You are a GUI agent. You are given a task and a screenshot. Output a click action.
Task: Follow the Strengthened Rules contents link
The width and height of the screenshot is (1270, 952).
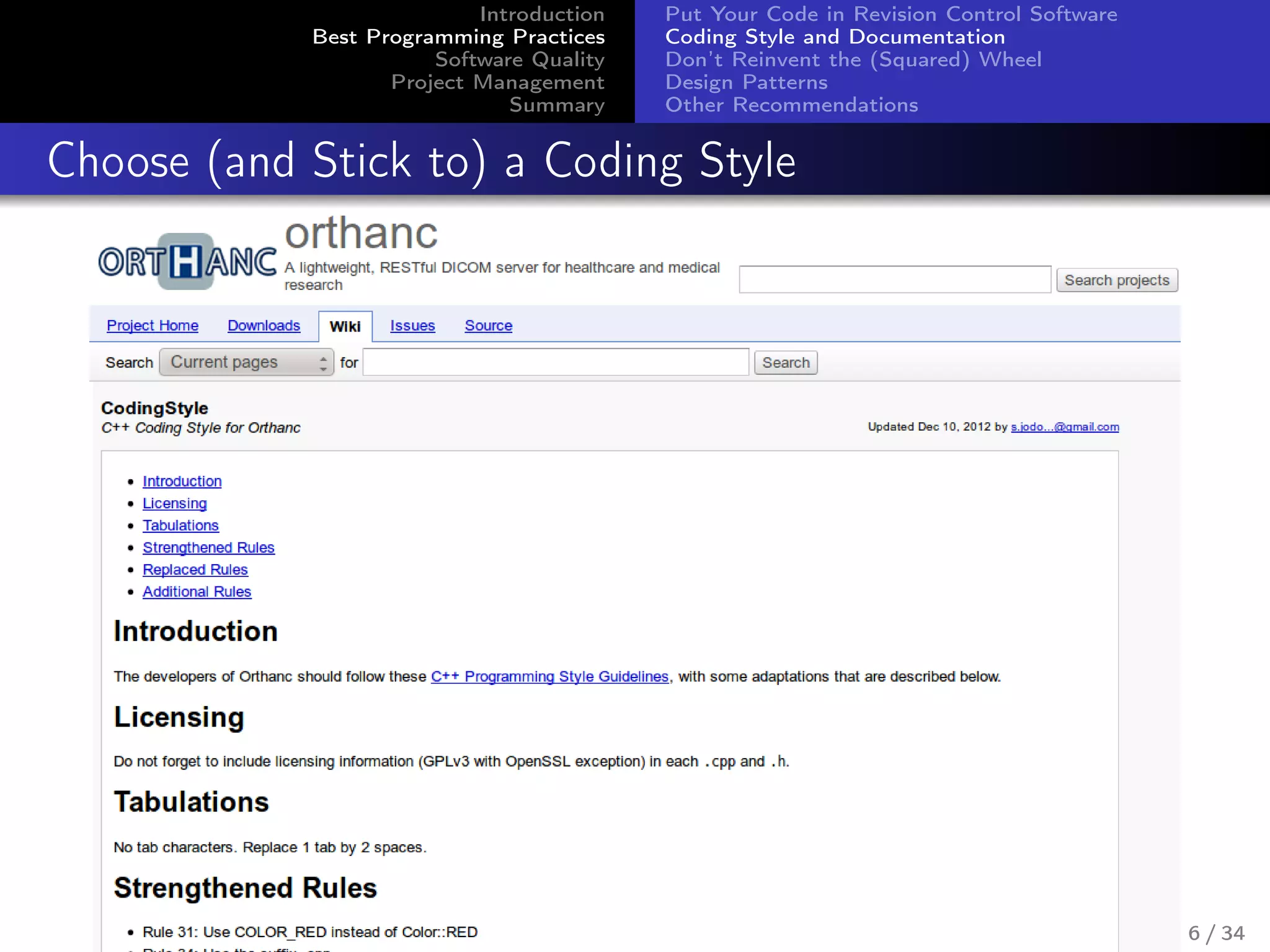(x=208, y=547)
